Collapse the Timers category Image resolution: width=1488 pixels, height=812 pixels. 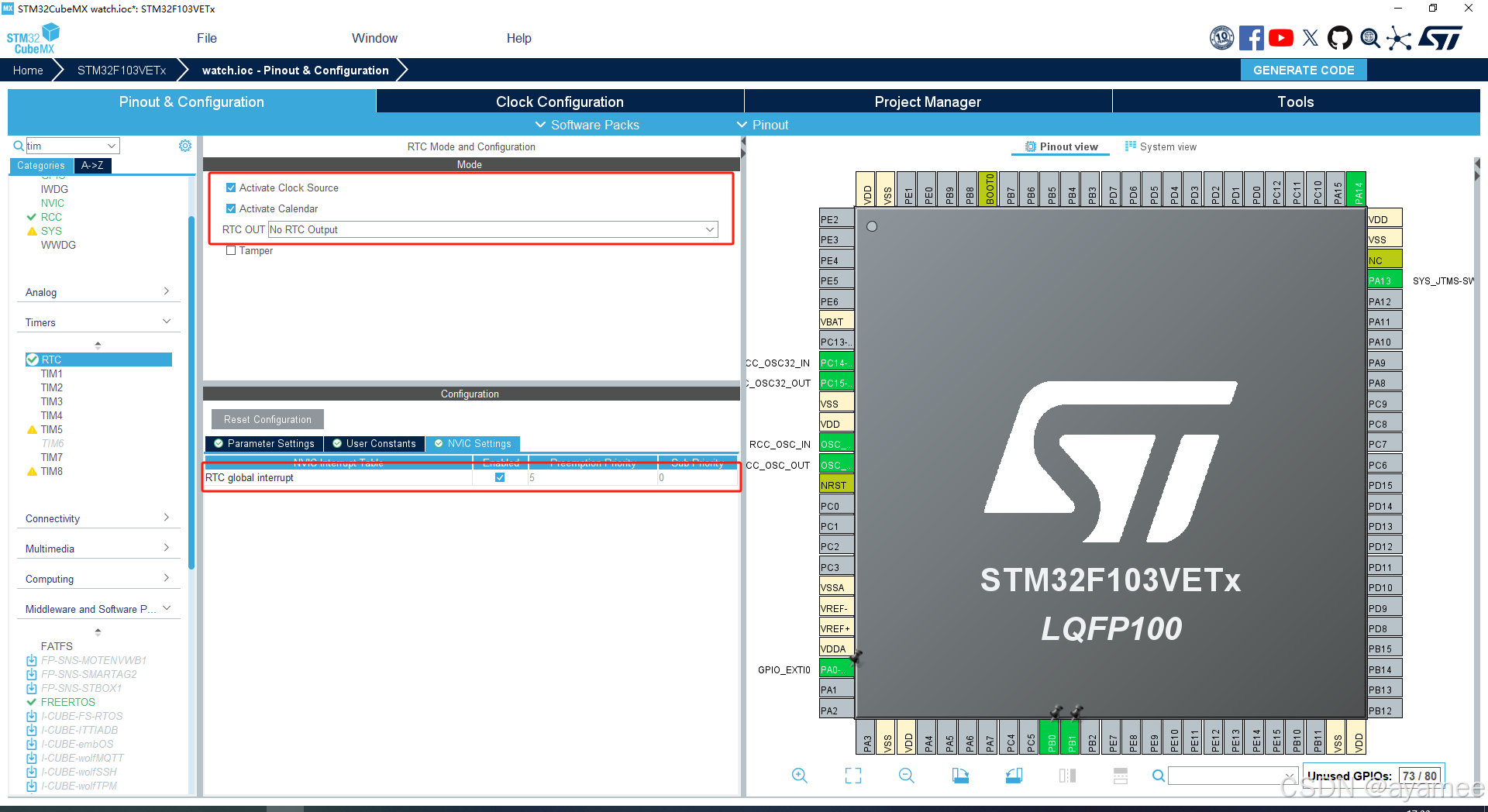[x=98, y=322]
